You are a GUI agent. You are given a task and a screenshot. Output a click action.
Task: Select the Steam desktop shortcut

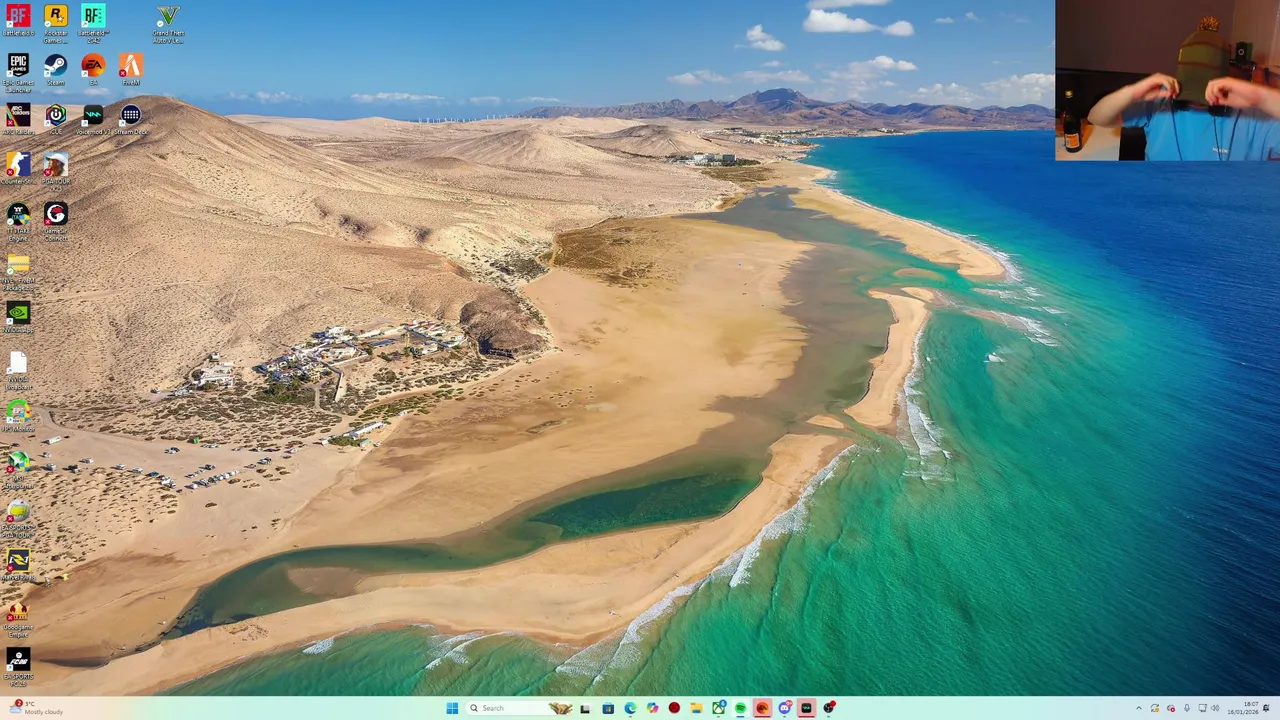(x=55, y=70)
